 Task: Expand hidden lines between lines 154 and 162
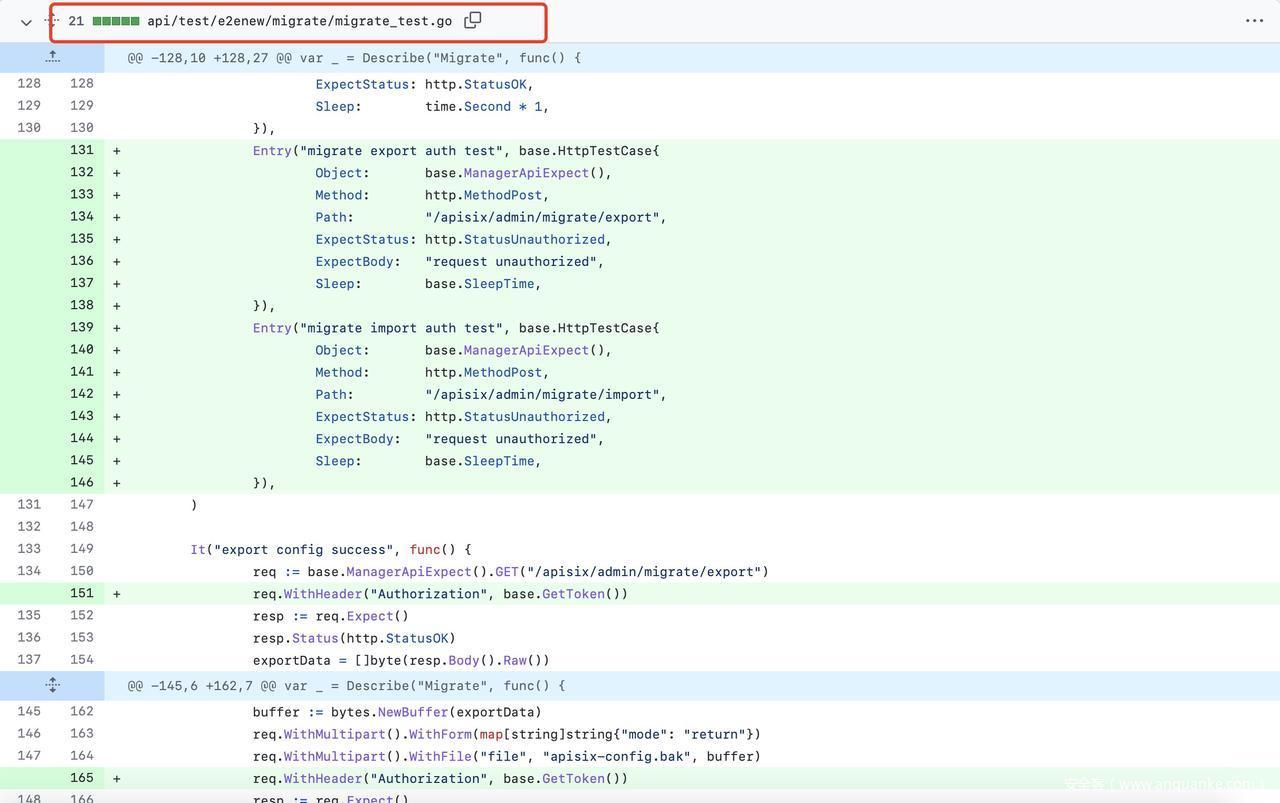[x=52, y=686]
